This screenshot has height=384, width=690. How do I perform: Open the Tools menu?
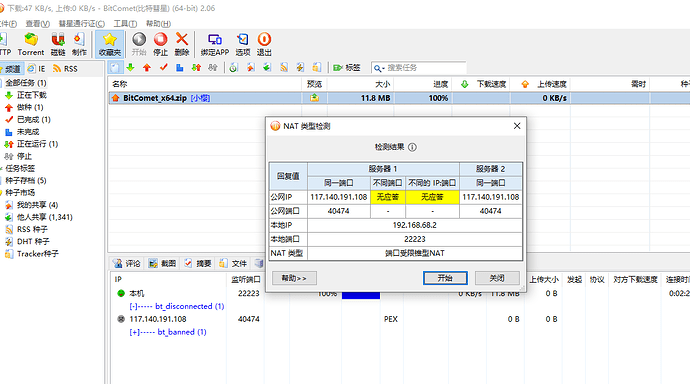pos(125,24)
